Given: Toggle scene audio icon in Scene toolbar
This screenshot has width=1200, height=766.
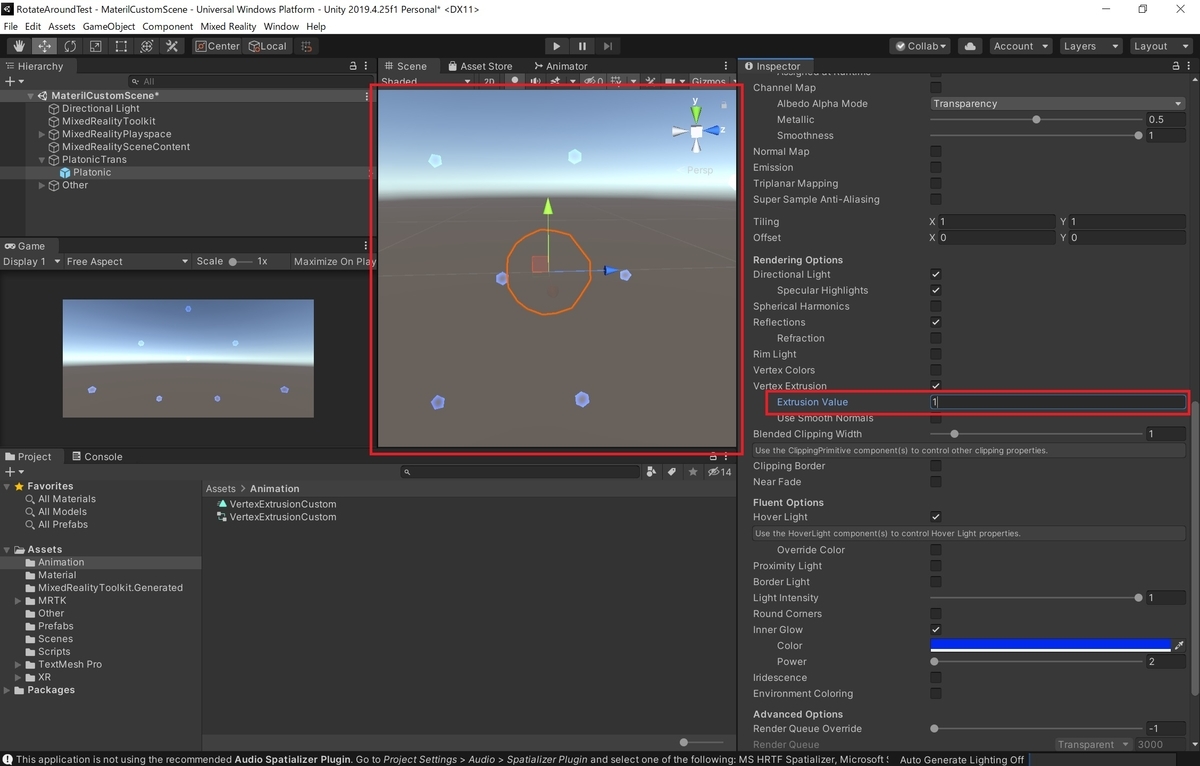Looking at the screenshot, I should pyautogui.click(x=536, y=82).
